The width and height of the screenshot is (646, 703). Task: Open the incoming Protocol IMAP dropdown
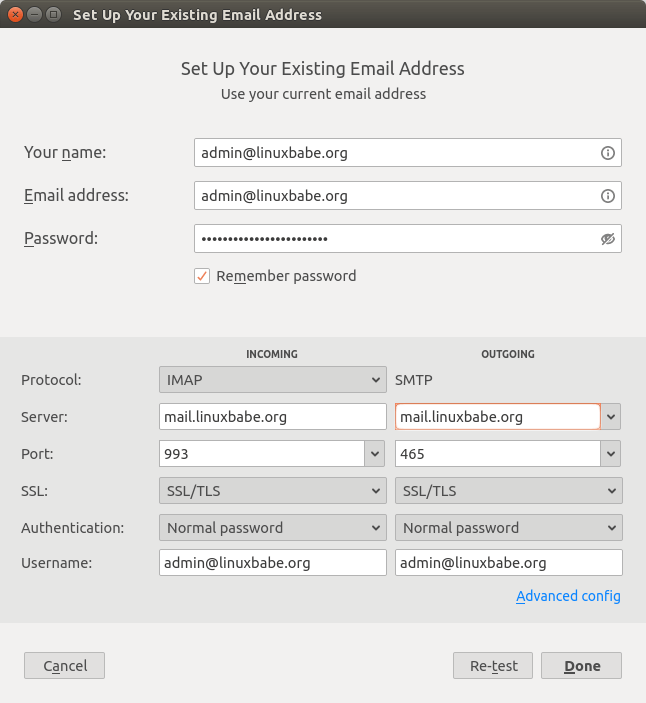click(x=272, y=380)
